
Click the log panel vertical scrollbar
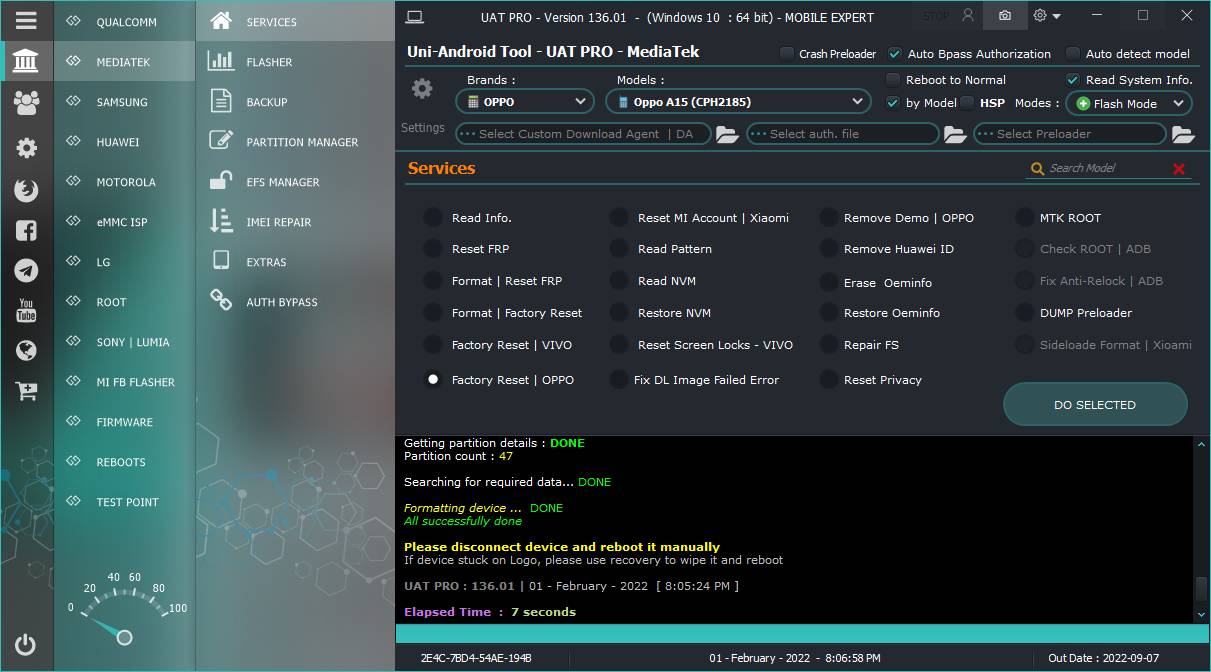(1201, 529)
